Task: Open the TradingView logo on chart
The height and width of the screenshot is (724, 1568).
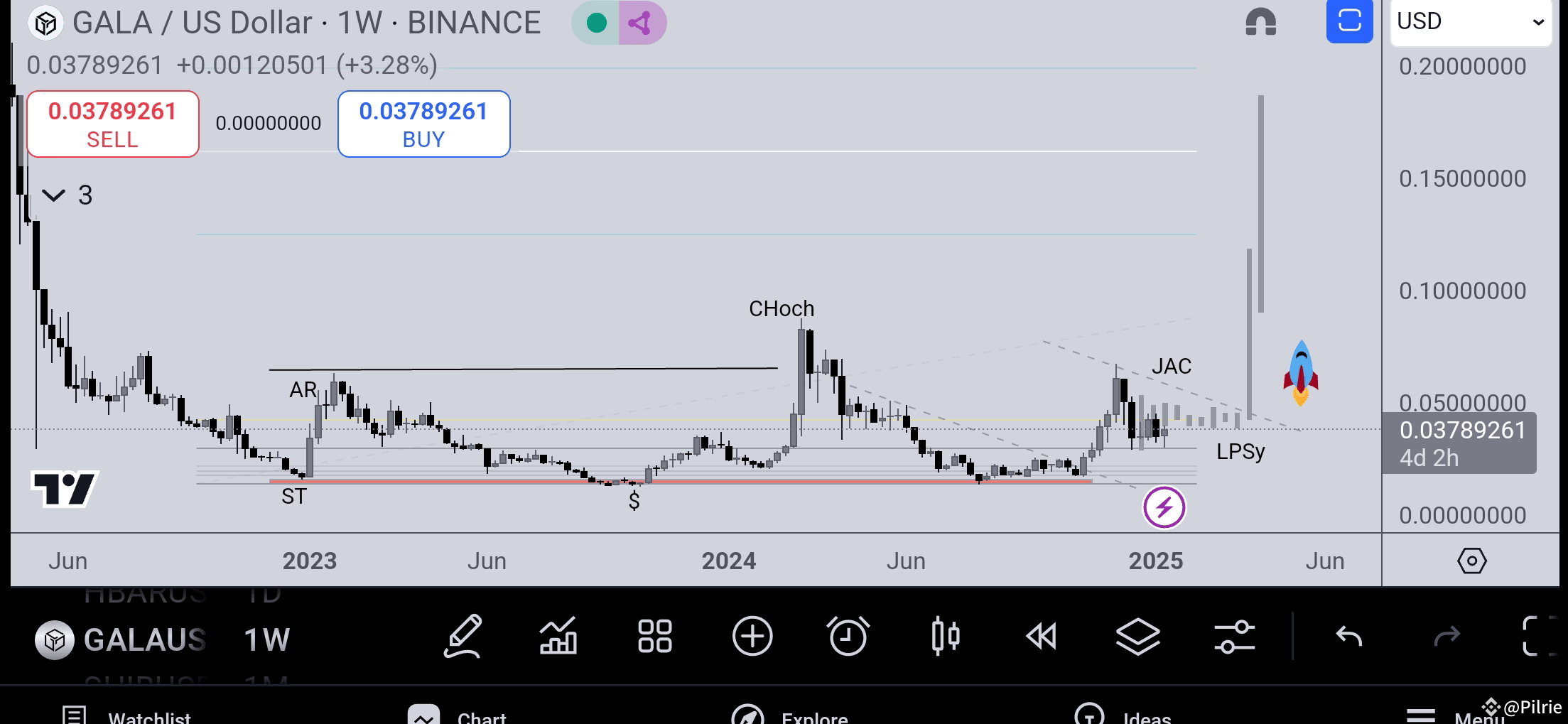Action: (65, 489)
